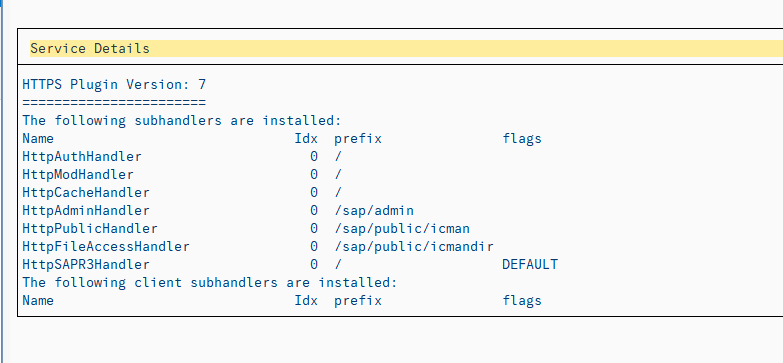
Task: Click the Idx value of HttpSAPR3Handler
Action: pyautogui.click(x=314, y=264)
